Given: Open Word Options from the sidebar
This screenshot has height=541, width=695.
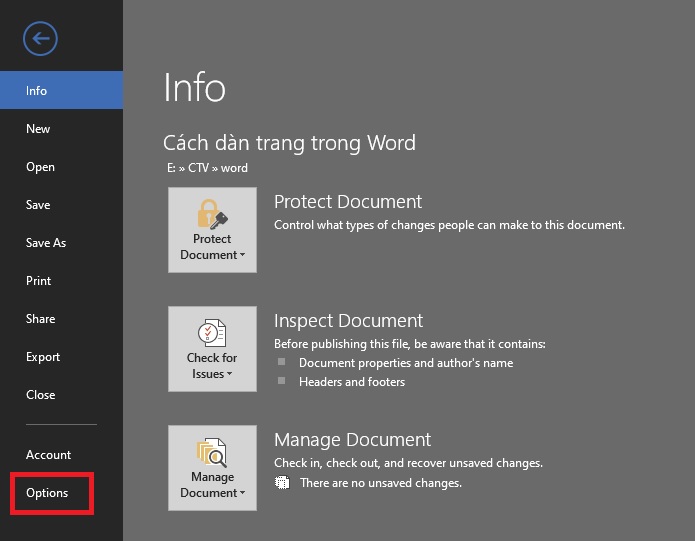Looking at the screenshot, I should click(x=47, y=493).
